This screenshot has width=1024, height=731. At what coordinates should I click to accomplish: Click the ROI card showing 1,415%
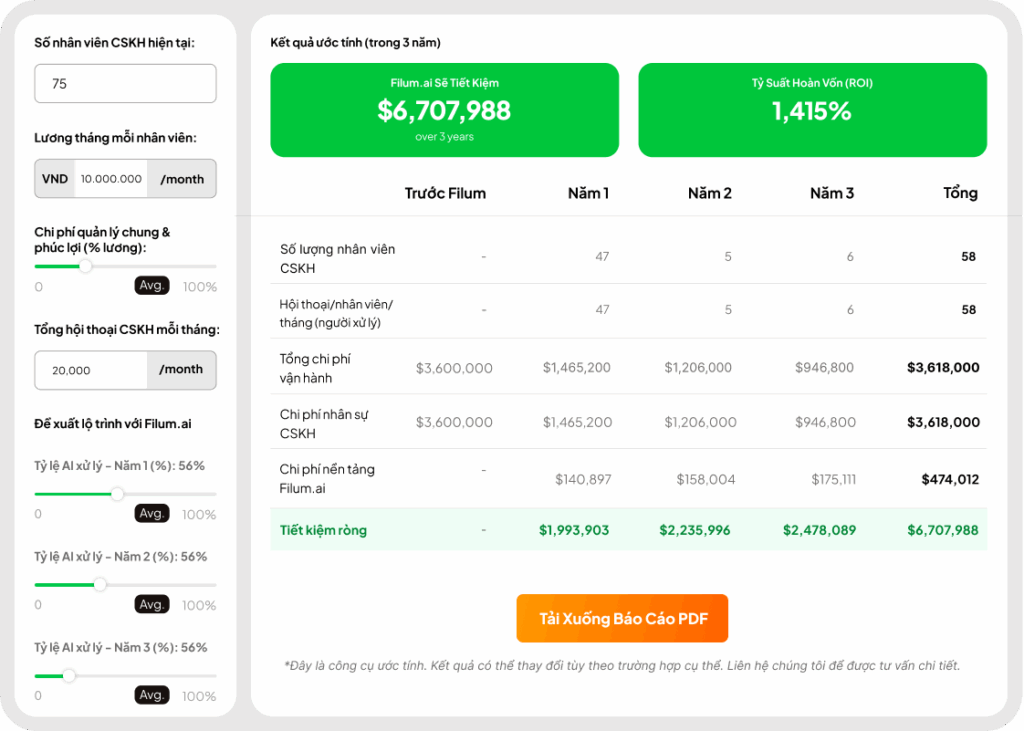point(812,110)
